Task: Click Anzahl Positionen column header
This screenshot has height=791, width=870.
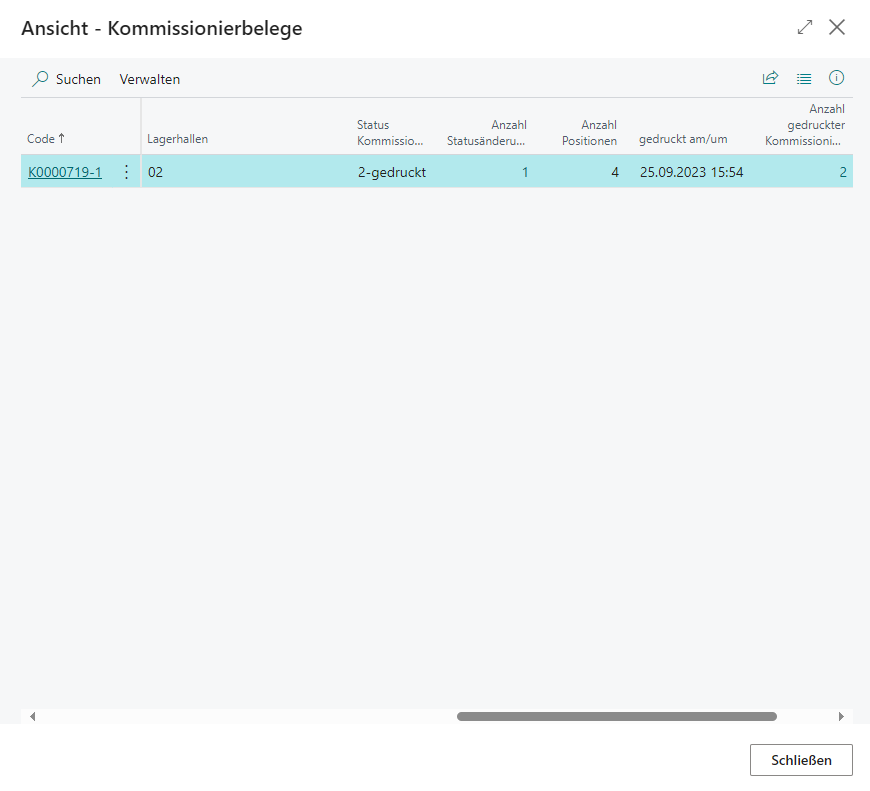Action: (x=589, y=132)
